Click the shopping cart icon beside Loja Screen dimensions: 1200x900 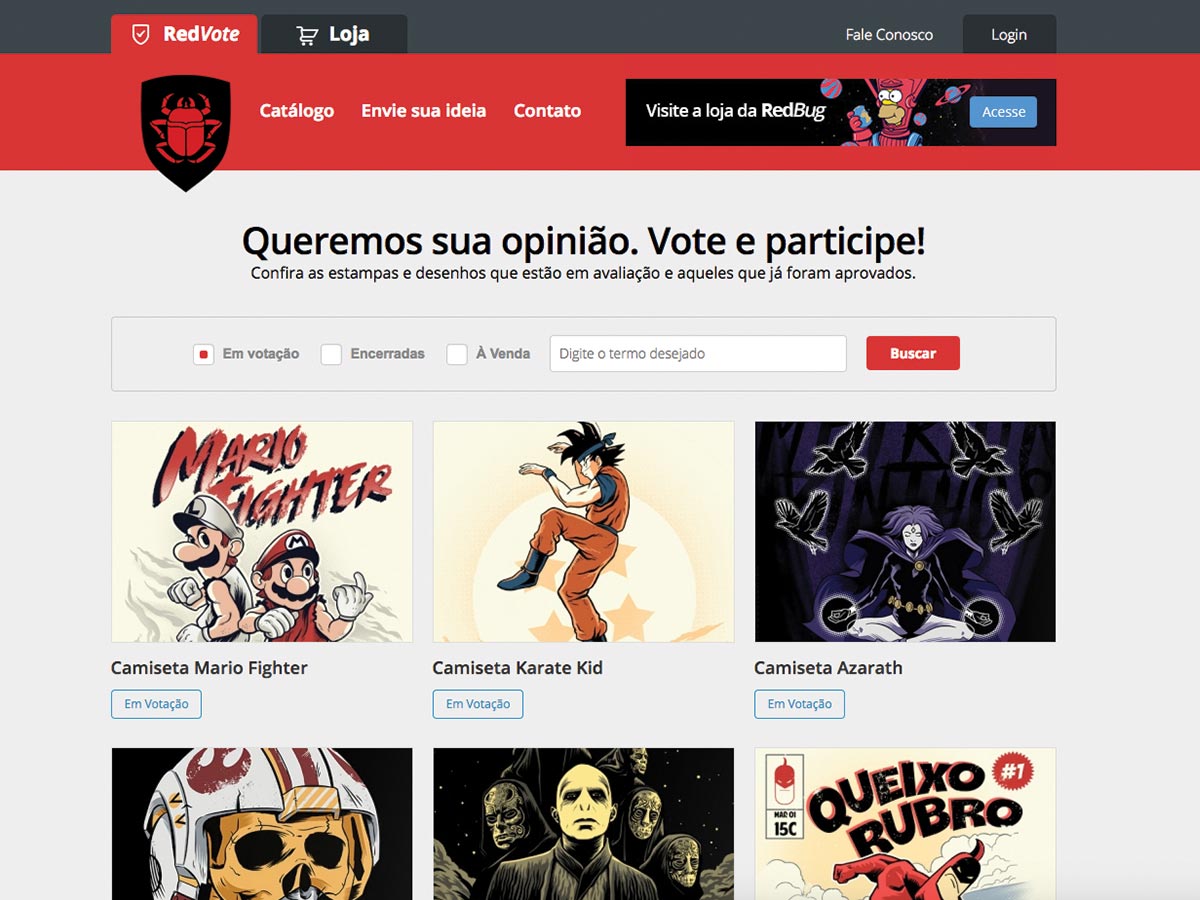307,35
